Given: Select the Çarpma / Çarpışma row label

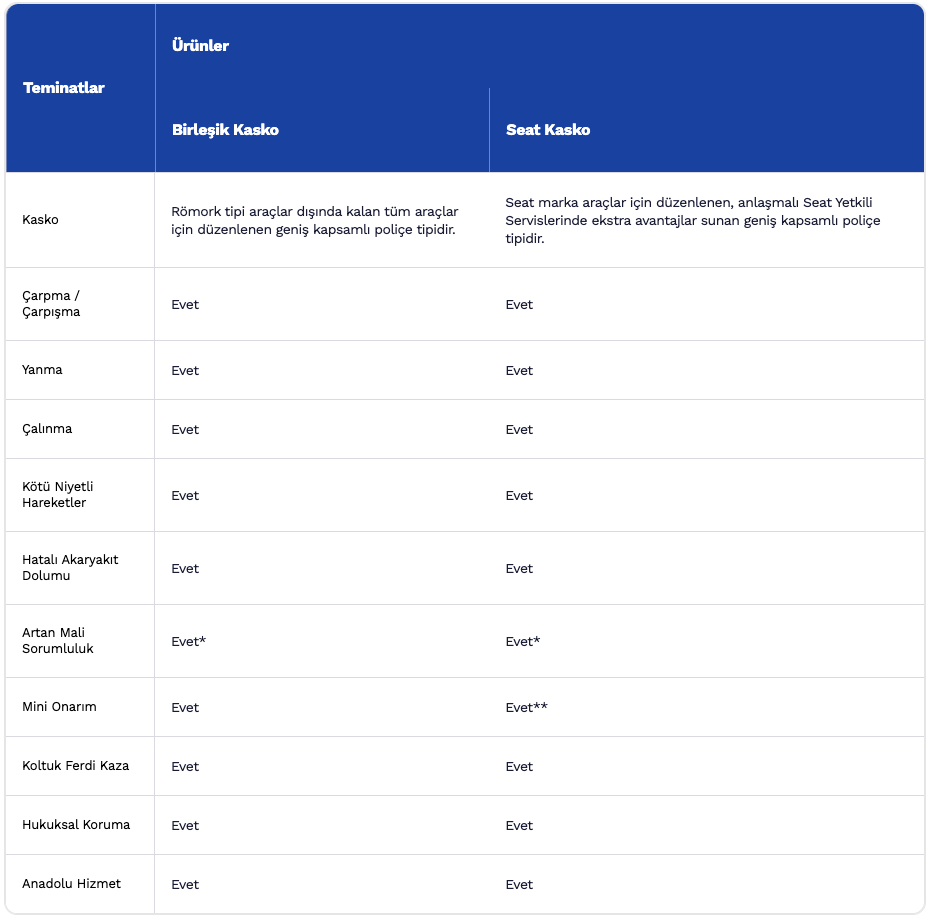Looking at the screenshot, I should pyautogui.click(x=51, y=304).
